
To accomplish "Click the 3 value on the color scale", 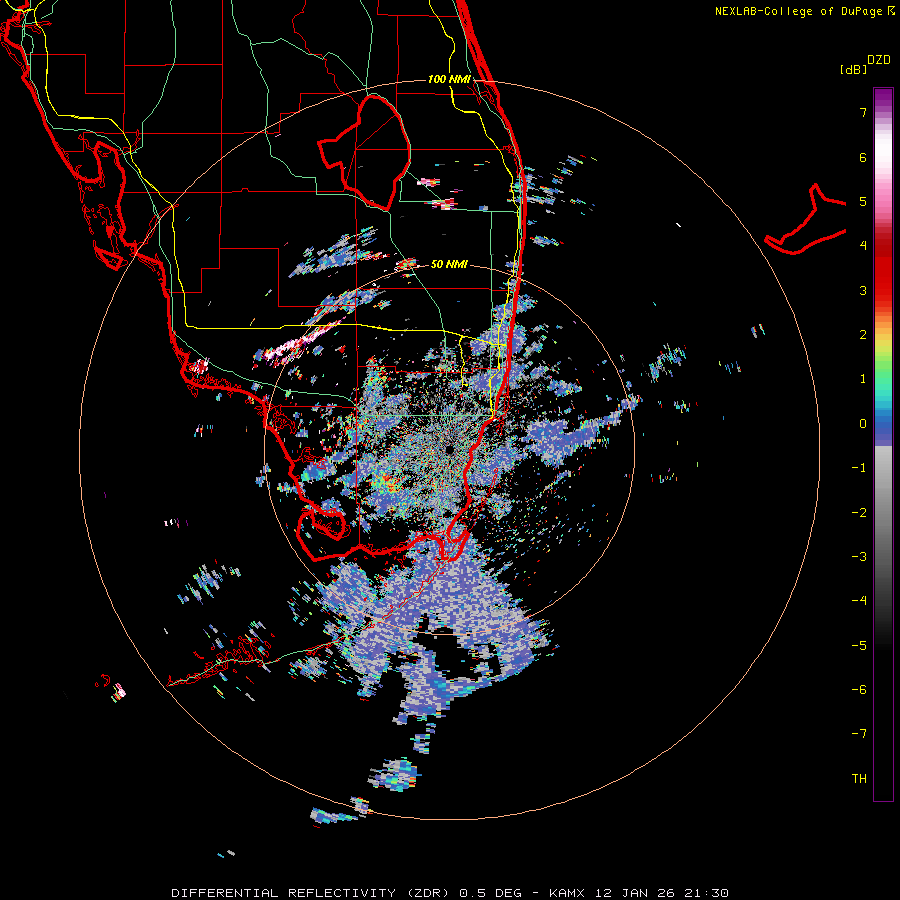I will point(863,290).
